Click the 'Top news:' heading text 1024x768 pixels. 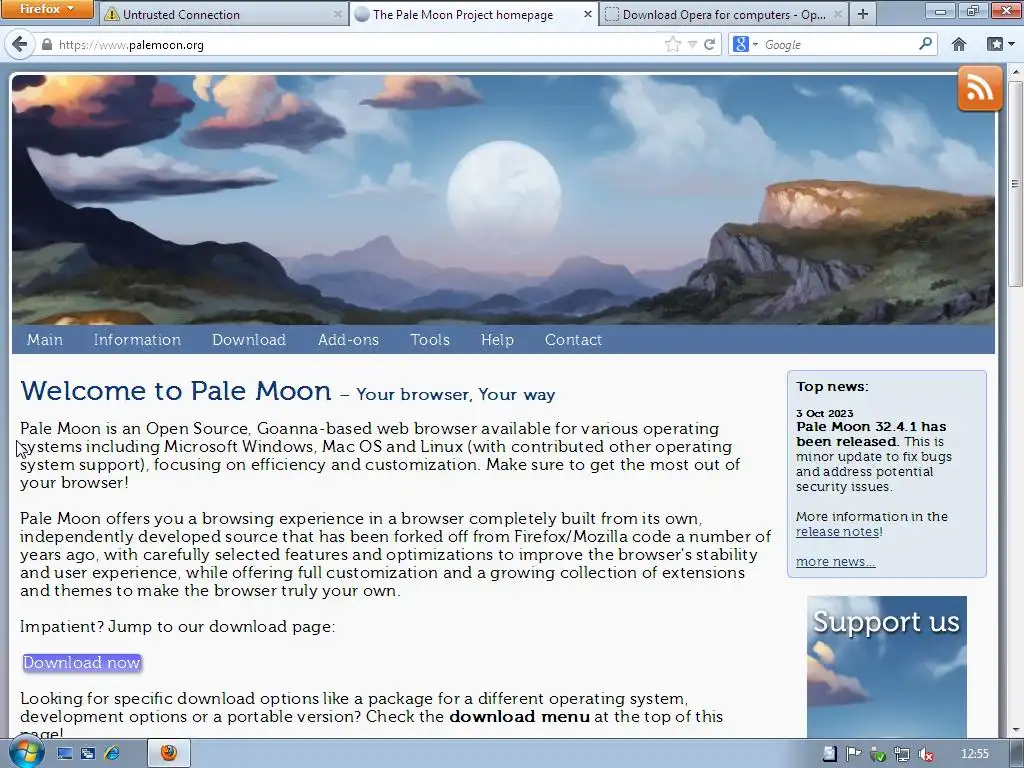pos(832,387)
